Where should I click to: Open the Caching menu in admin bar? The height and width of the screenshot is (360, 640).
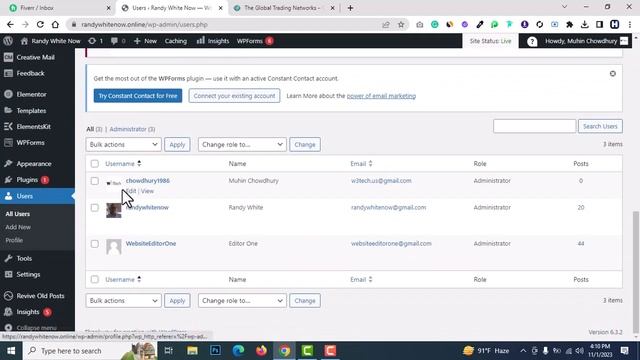(x=176, y=41)
